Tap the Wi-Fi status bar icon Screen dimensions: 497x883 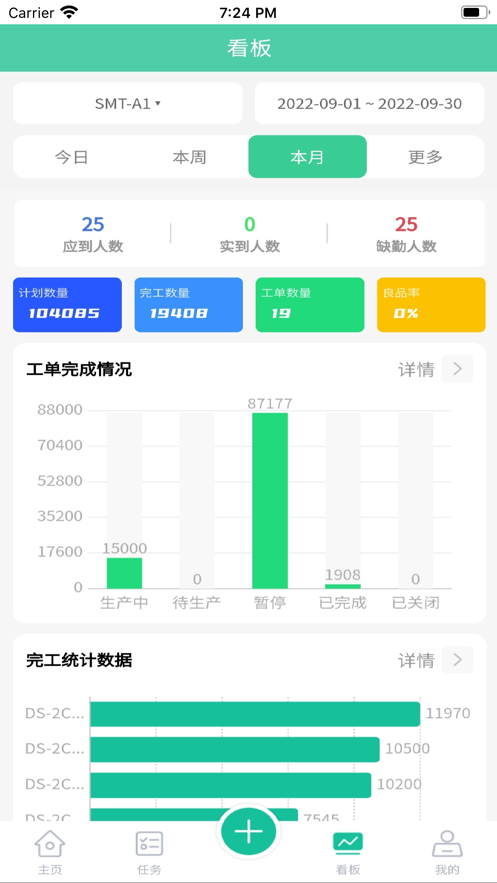point(69,12)
